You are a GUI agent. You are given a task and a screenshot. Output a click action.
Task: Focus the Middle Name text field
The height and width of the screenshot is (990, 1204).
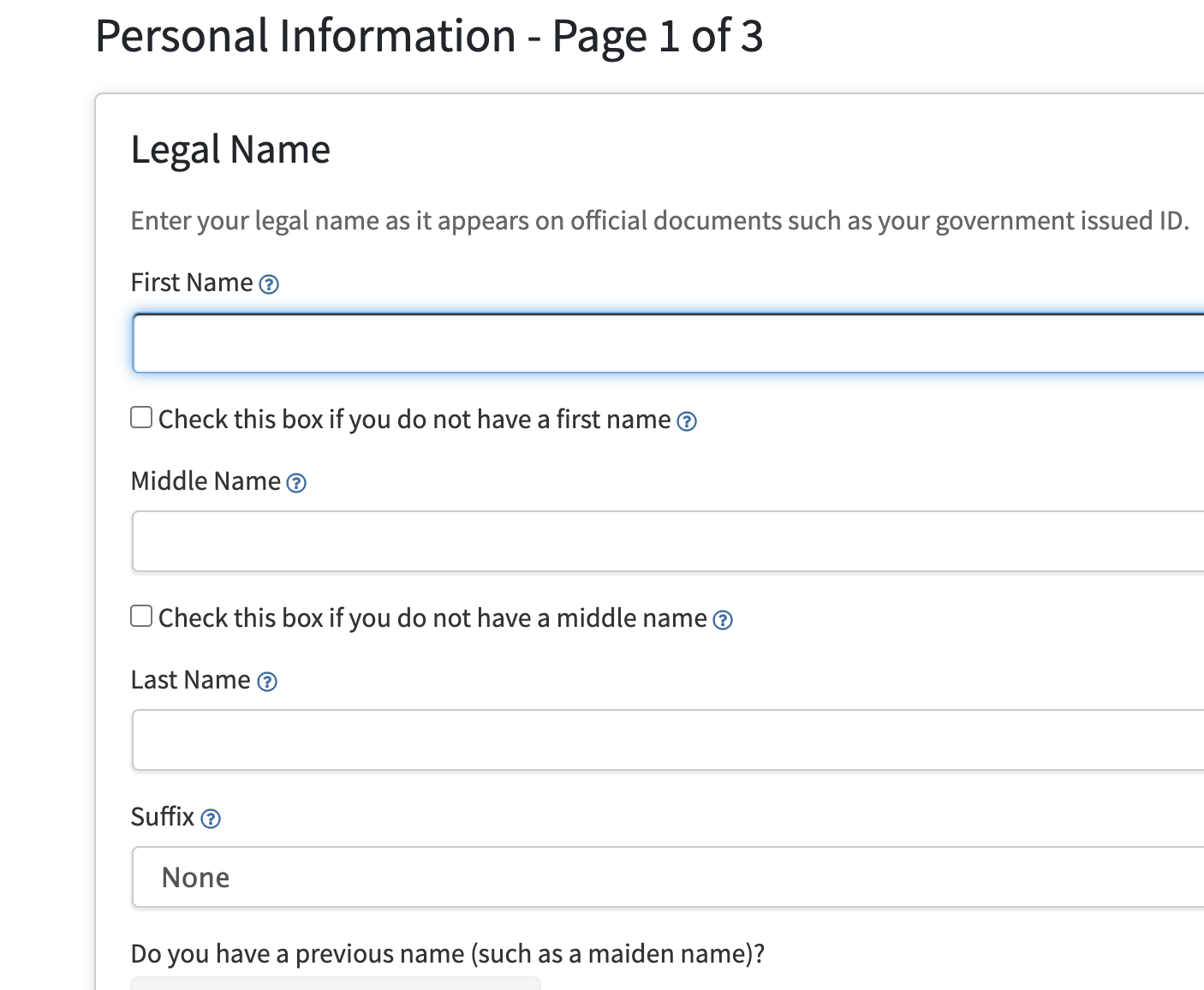click(668, 541)
